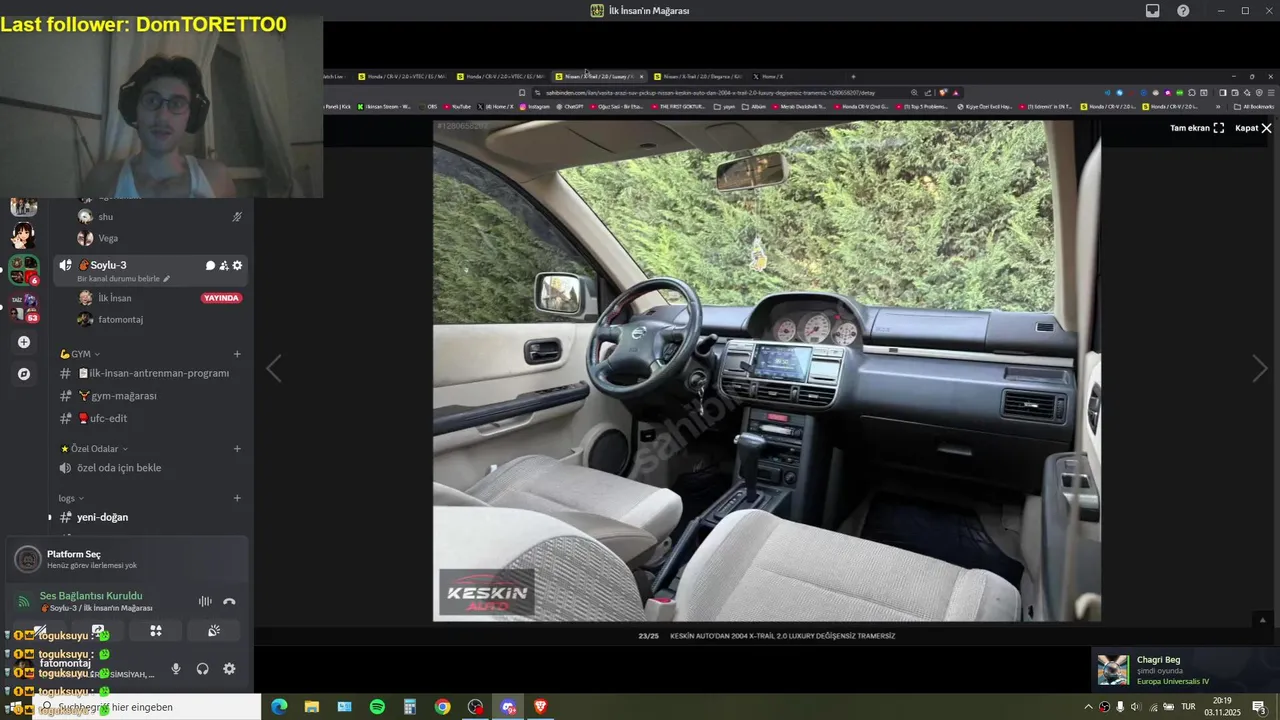Open Brave browser from the taskbar

click(x=540, y=707)
